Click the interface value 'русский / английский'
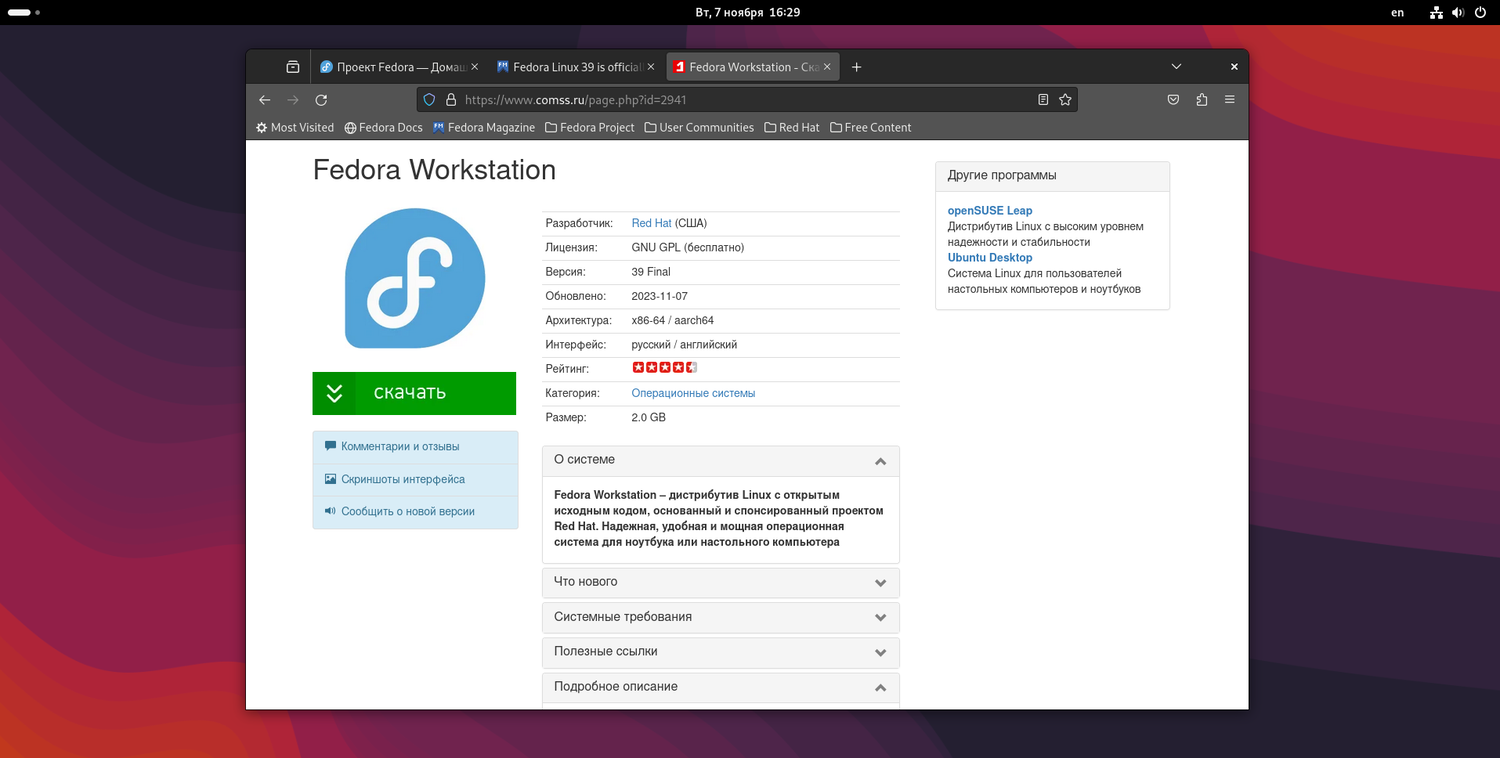 (685, 344)
